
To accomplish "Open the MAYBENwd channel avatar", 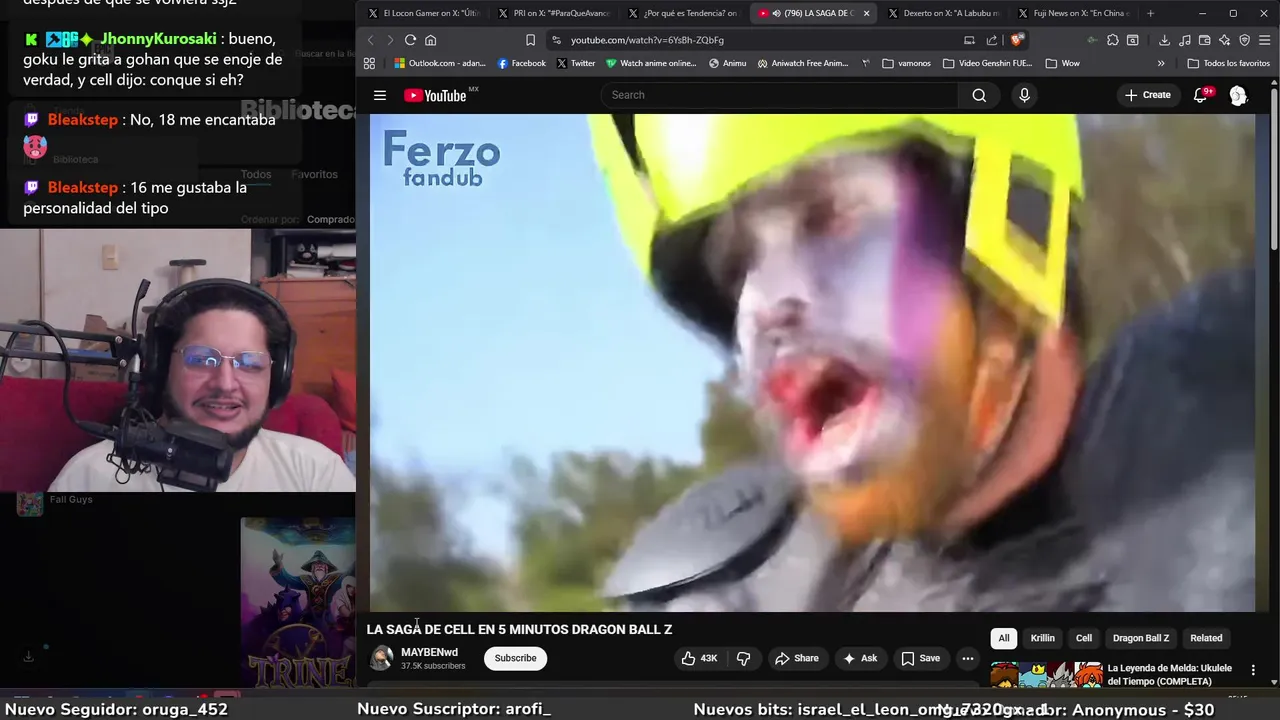I will click(x=381, y=658).
